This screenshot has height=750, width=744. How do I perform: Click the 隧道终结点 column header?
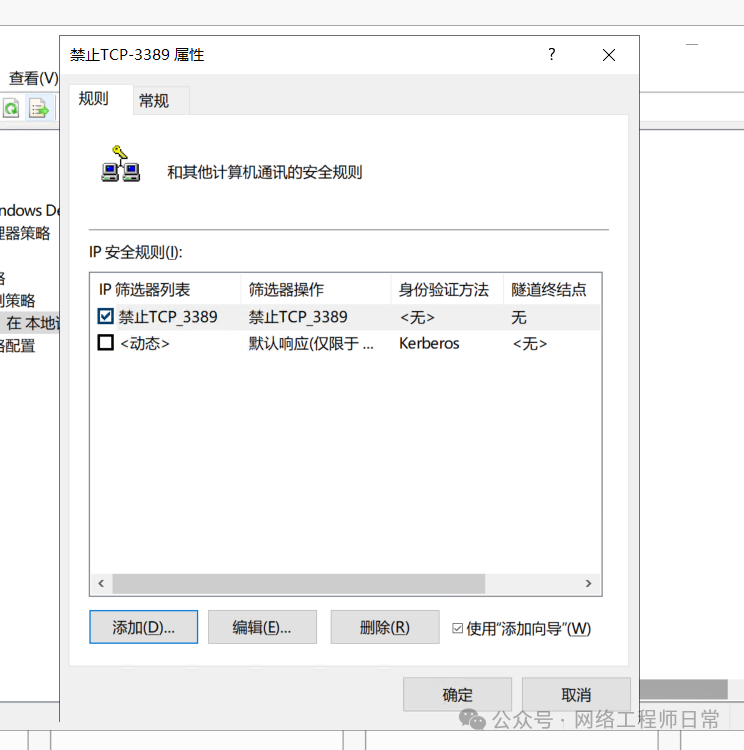click(x=552, y=289)
